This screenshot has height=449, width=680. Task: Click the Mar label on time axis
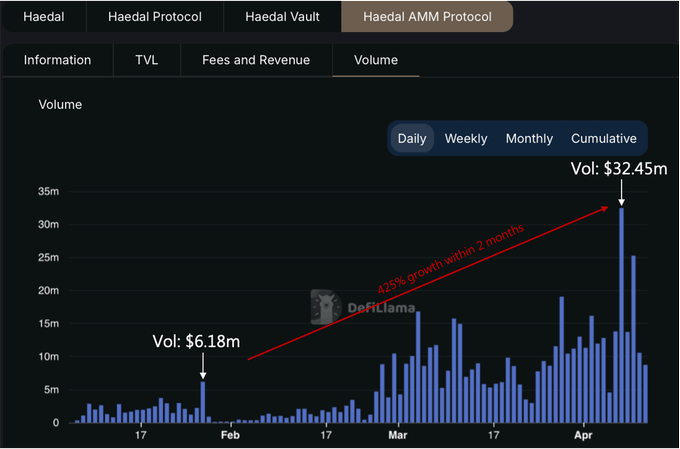click(398, 436)
